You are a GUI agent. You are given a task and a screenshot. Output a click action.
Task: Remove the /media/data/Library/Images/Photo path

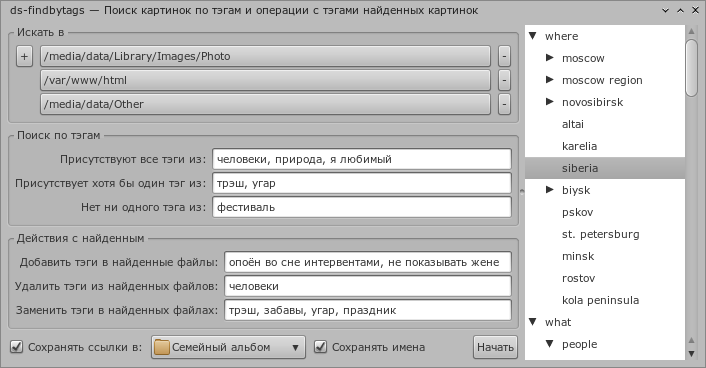coord(504,57)
